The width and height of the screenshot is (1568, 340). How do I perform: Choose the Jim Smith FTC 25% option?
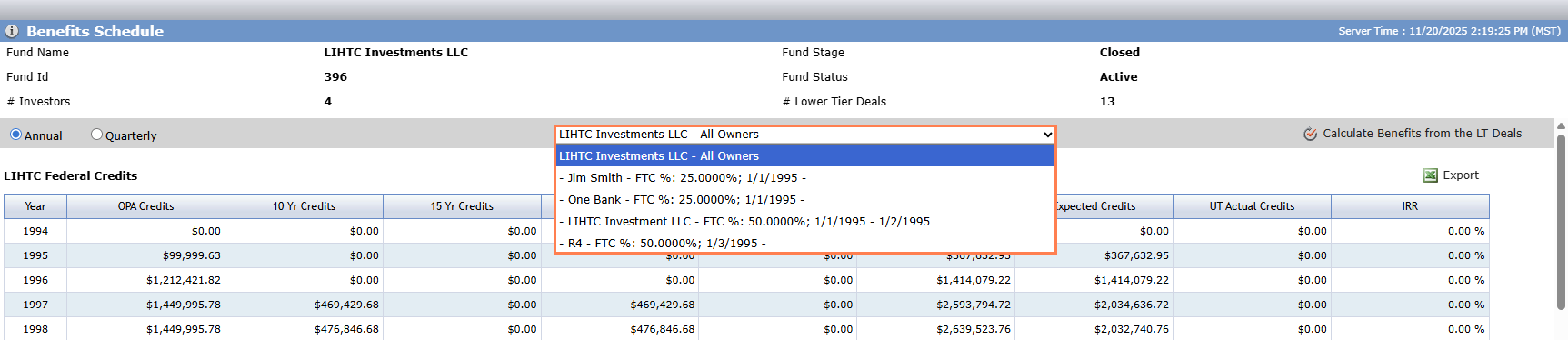(x=805, y=178)
